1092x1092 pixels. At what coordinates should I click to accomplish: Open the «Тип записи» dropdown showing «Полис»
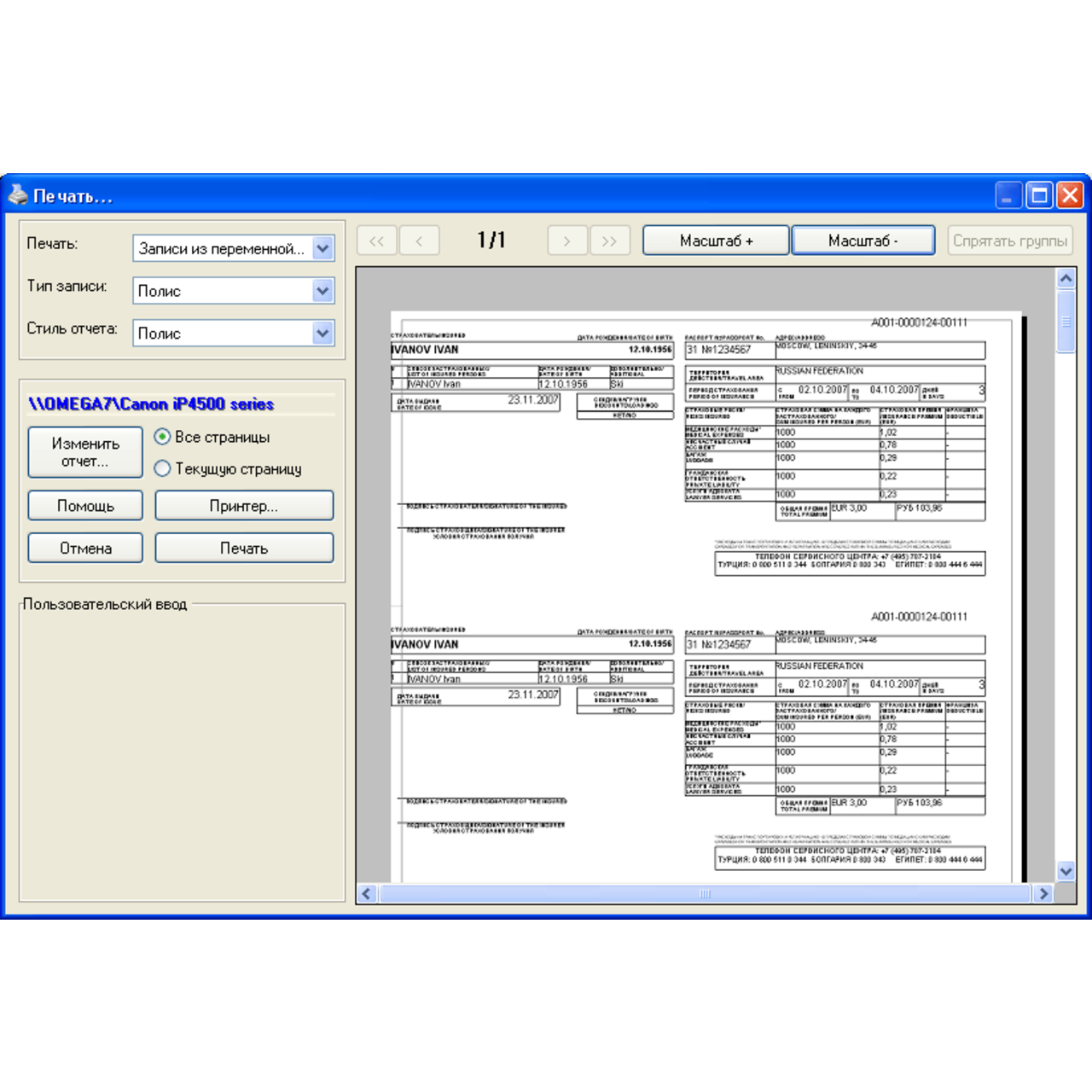click(x=322, y=290)
